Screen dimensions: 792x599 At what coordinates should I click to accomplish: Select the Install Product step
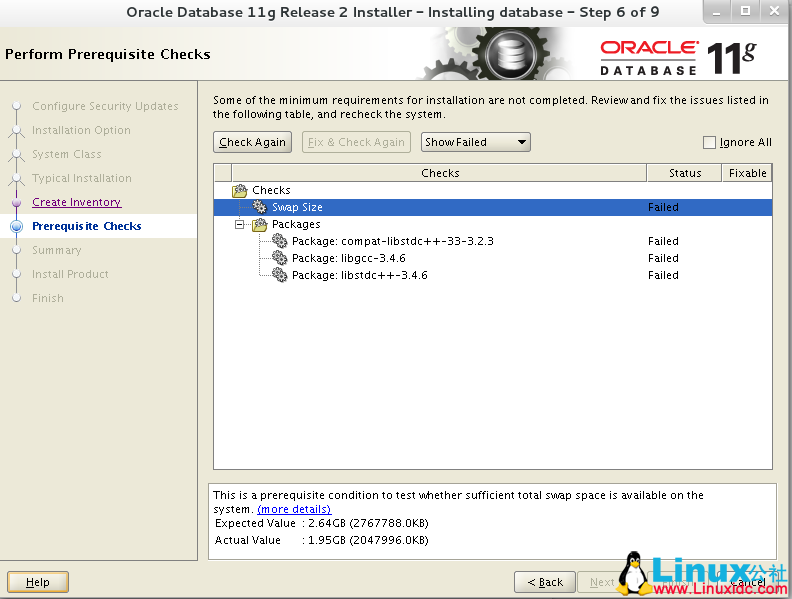[x=70, y=274]
